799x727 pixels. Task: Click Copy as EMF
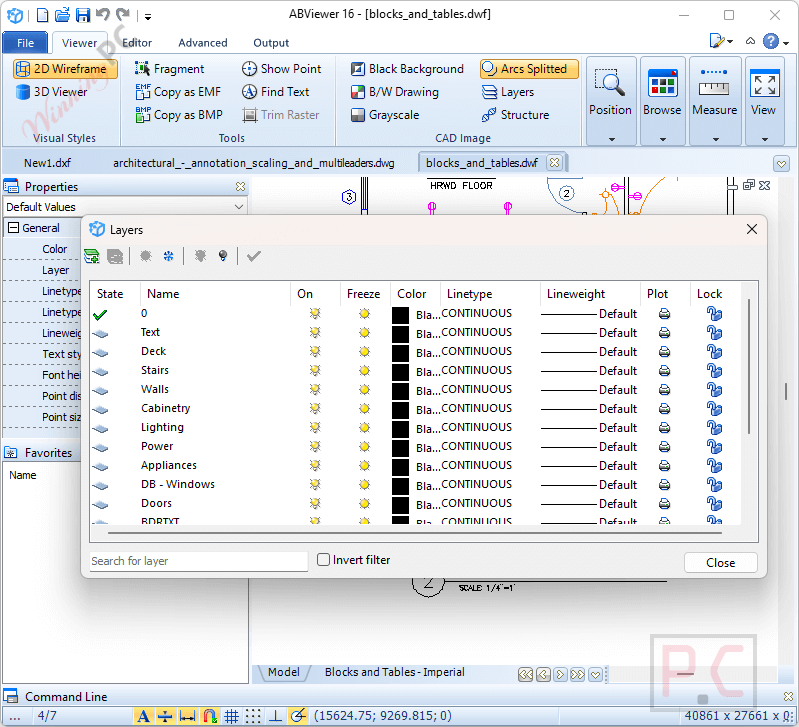[x=178, y=92]
